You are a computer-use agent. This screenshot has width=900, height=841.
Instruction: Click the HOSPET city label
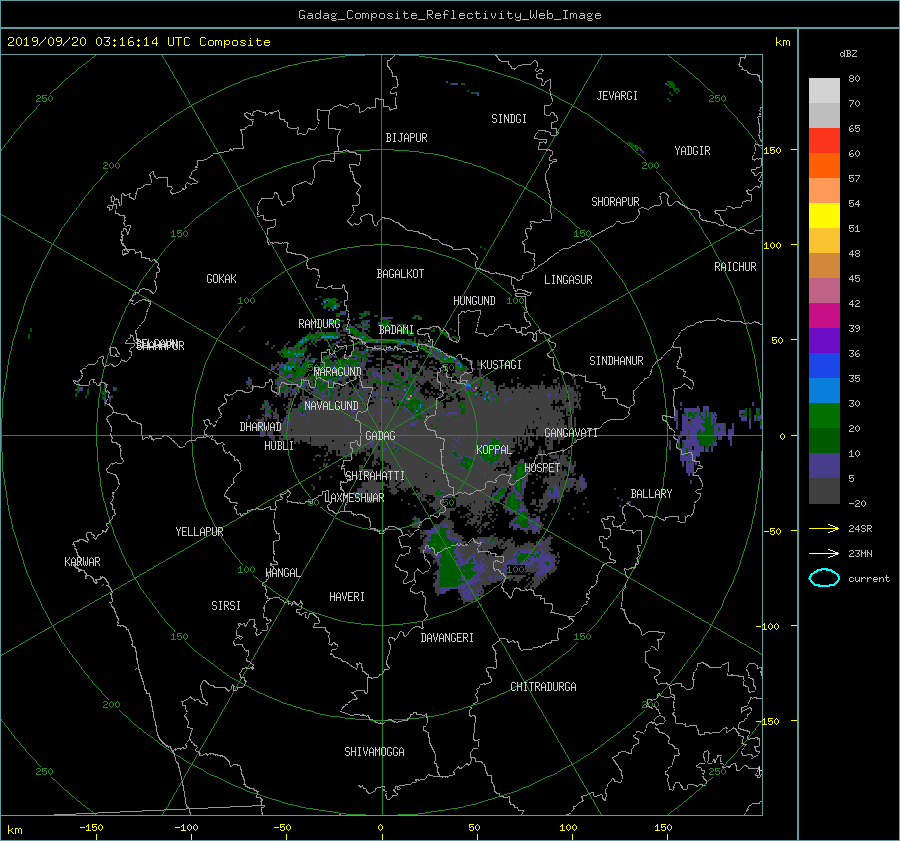coord(542,468)
